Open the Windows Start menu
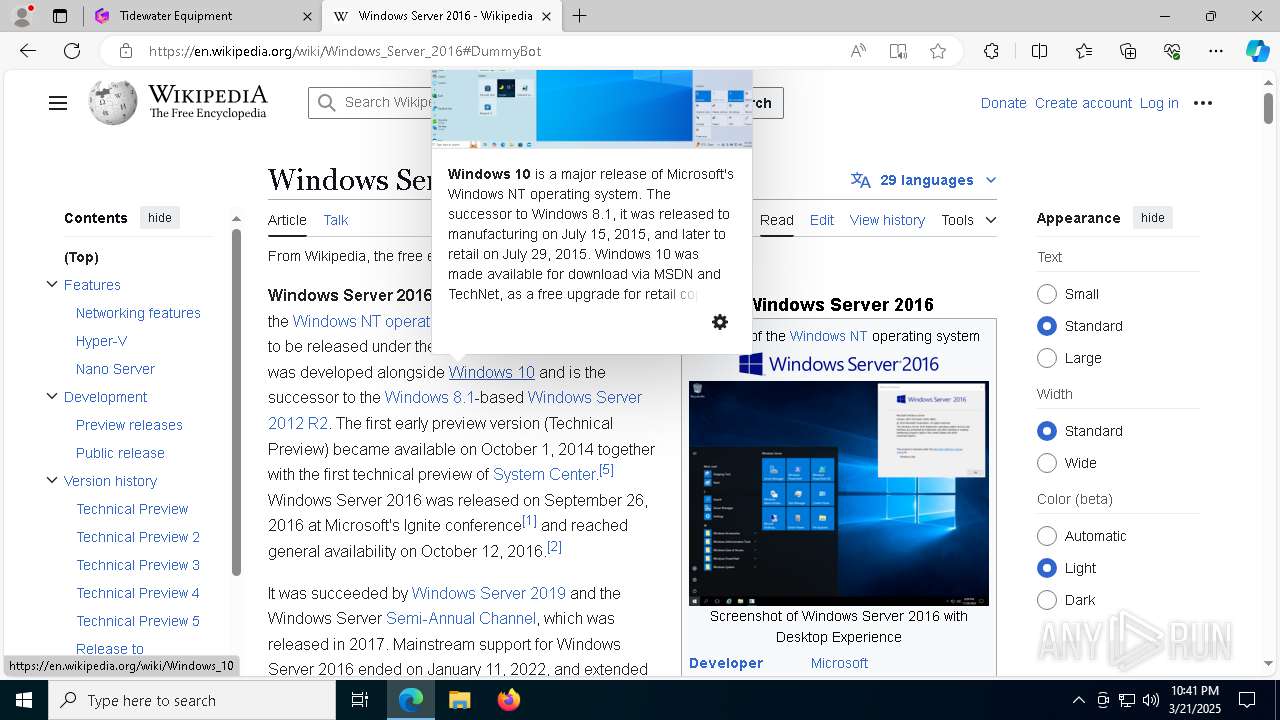1280x720 pixels. pyautogui.click(x=24, y=700)
